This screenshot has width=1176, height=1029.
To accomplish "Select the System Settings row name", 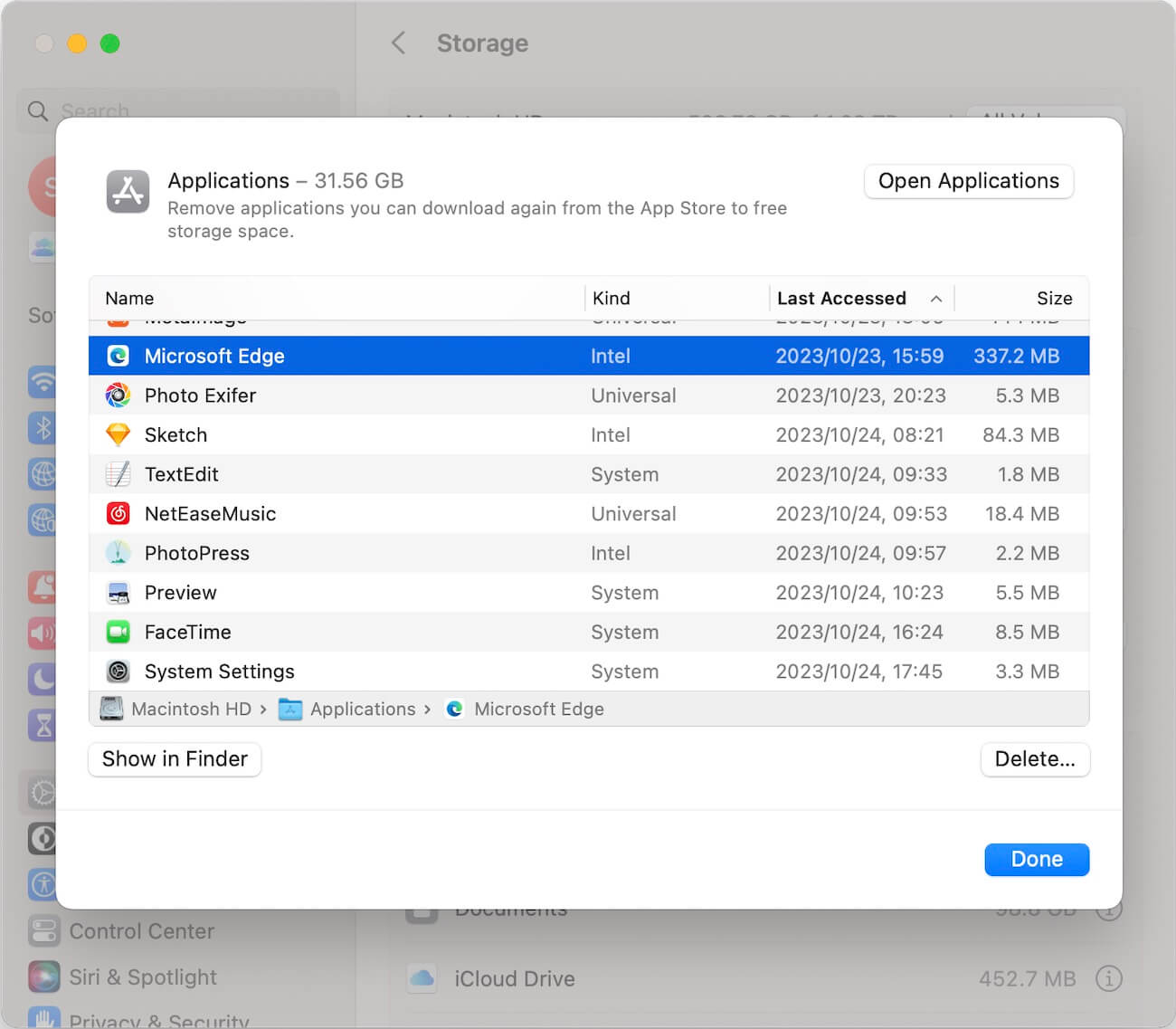I will pyautogui.click(x=219, y=672).
